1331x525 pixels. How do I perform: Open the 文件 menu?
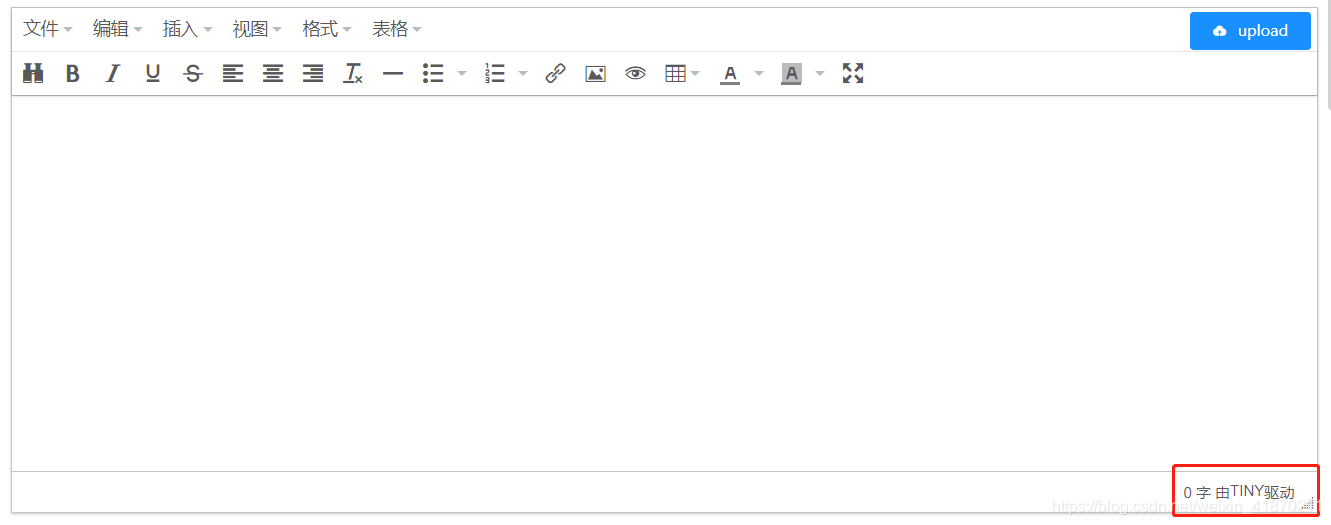click(x=48, y=29)
